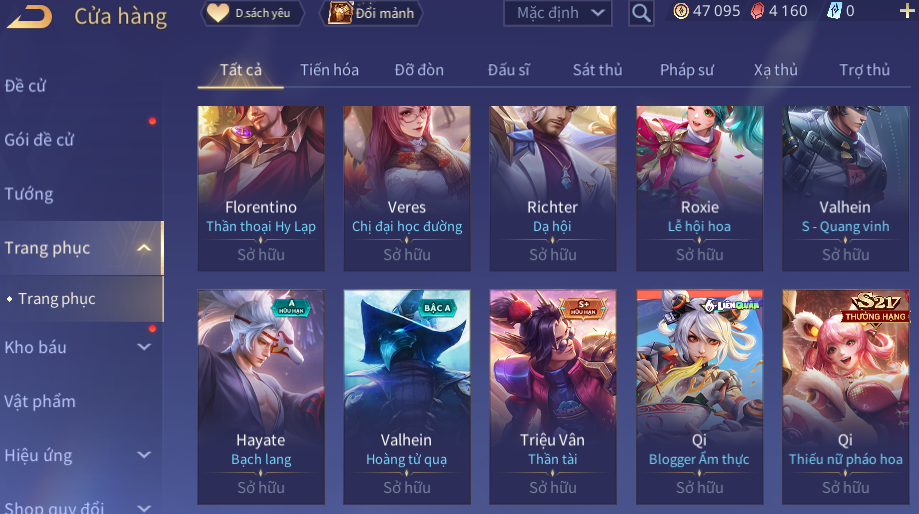
Task: Open Gói đề cử in the sidebar
Action: [39, 139]
